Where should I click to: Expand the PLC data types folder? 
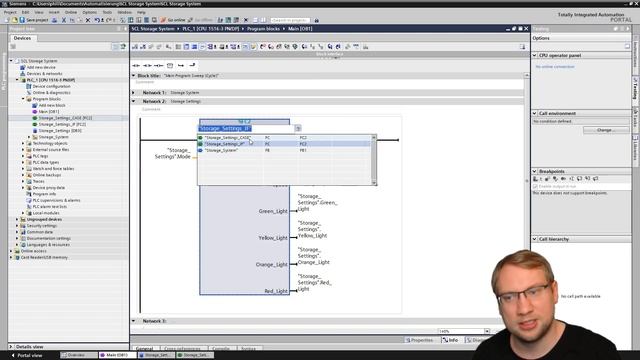point(23,162)
